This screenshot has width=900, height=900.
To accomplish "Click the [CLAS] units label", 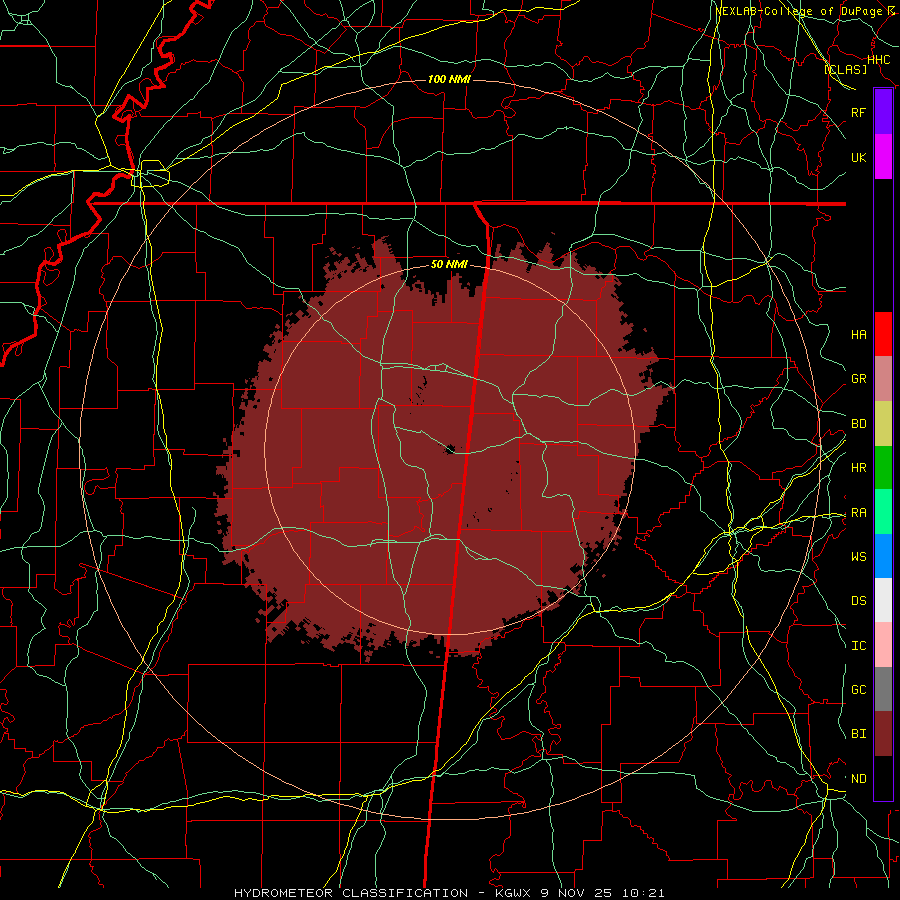I will pos(845,69).
